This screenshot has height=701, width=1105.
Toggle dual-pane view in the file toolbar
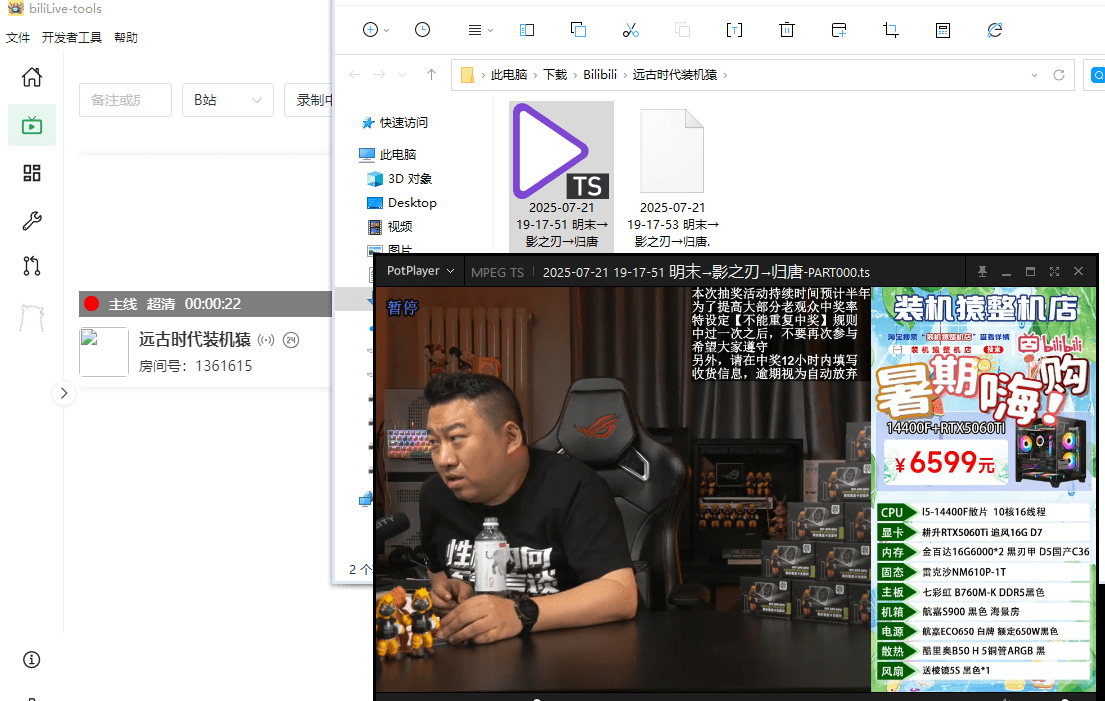point(527,29)
